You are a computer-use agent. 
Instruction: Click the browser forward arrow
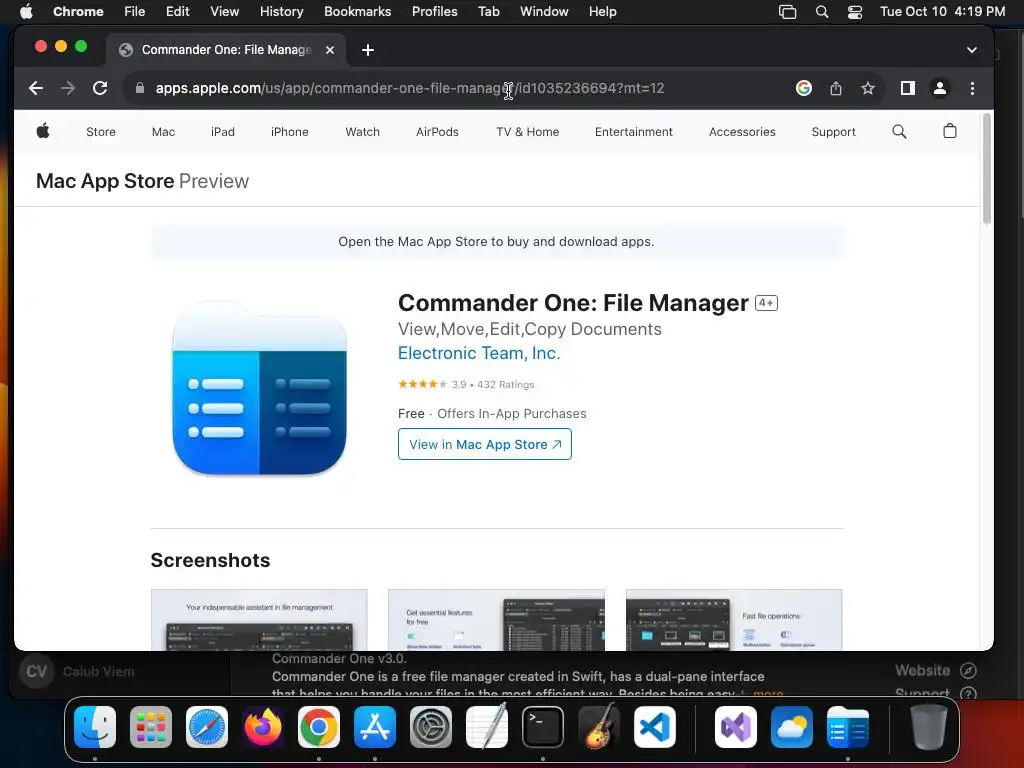(x=68, y=88)
